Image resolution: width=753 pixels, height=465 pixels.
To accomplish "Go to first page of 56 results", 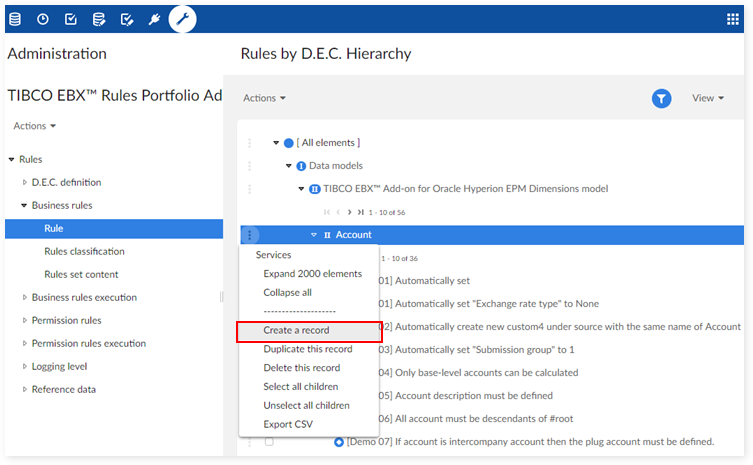I will 327,212.
